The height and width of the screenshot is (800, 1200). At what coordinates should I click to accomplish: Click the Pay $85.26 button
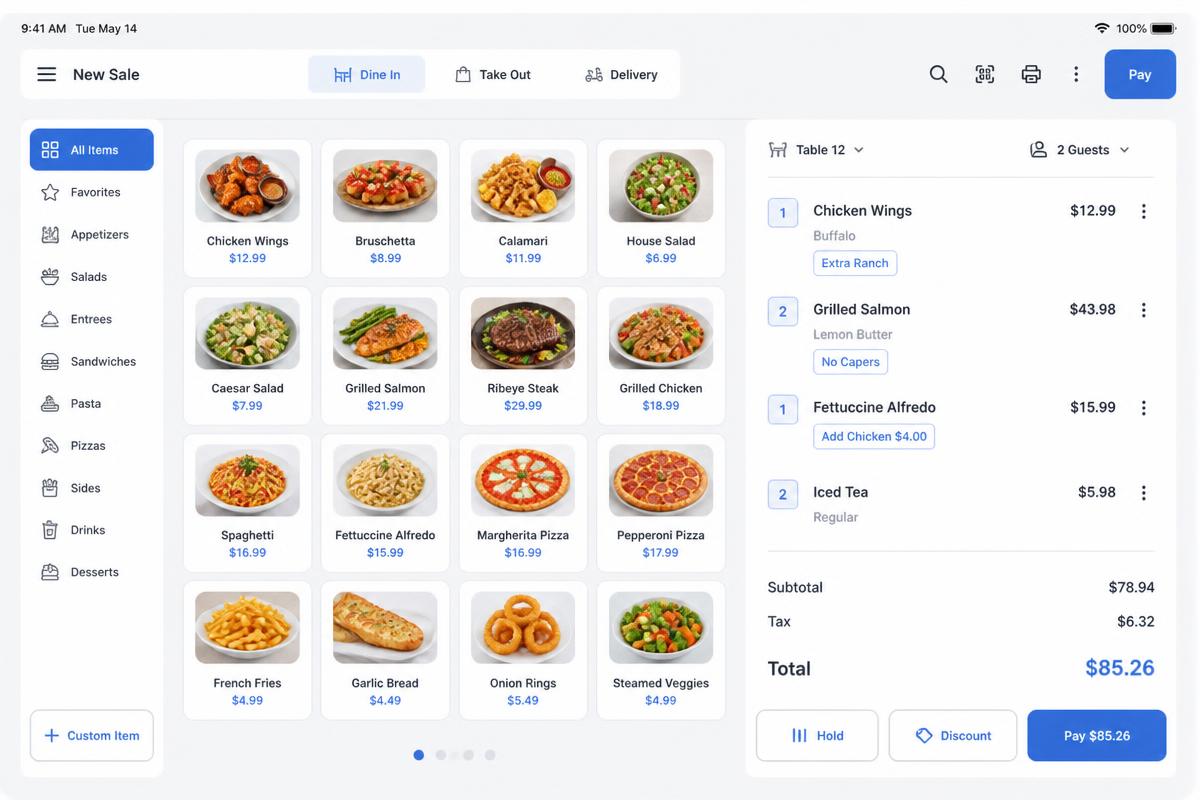(1097, 736)
